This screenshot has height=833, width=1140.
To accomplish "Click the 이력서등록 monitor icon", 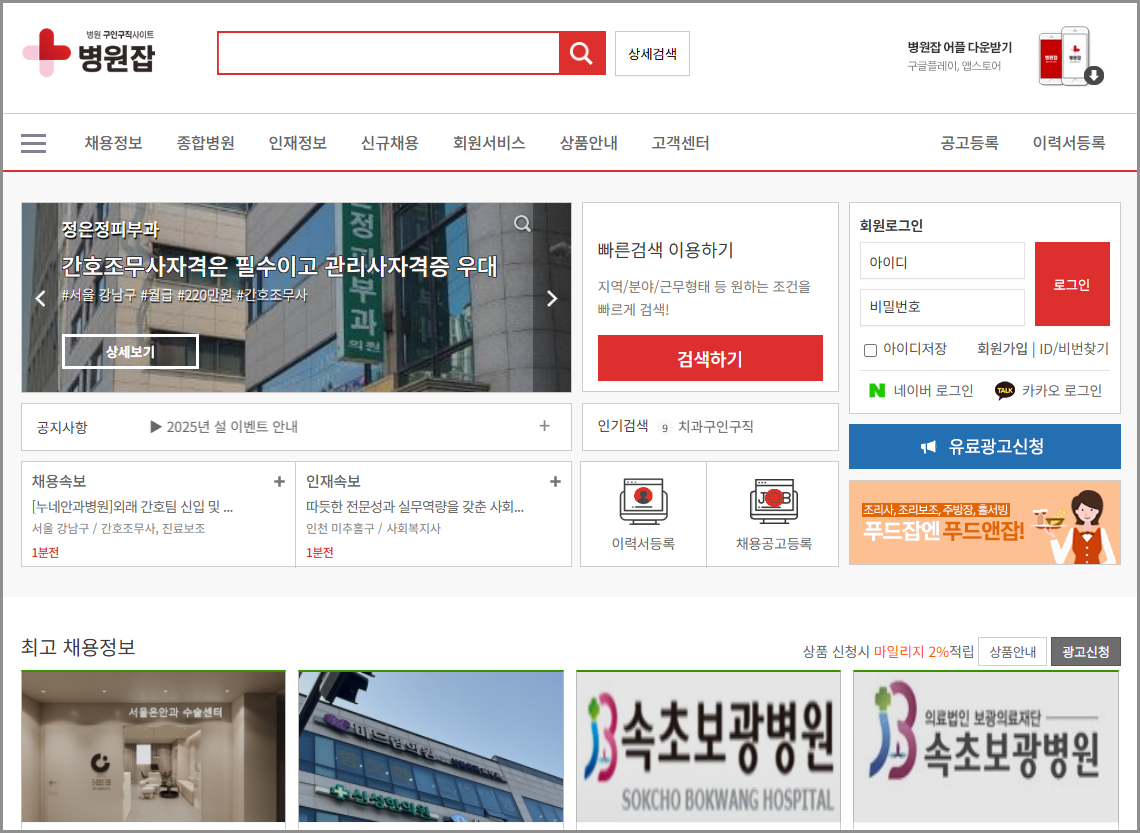I will (642, 501).
